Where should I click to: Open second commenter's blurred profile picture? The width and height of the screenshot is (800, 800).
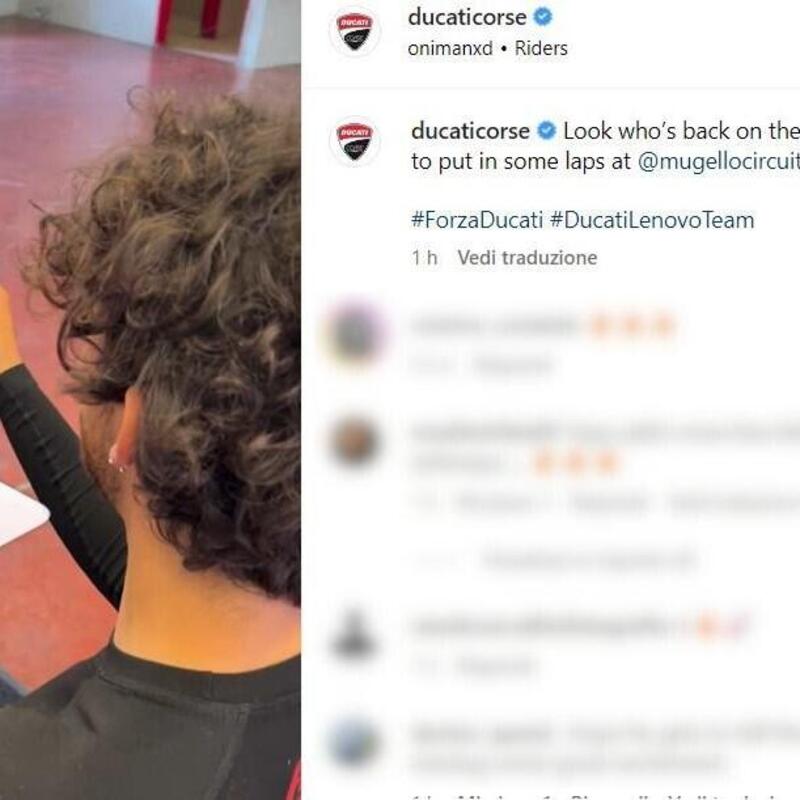pos(355,443)
